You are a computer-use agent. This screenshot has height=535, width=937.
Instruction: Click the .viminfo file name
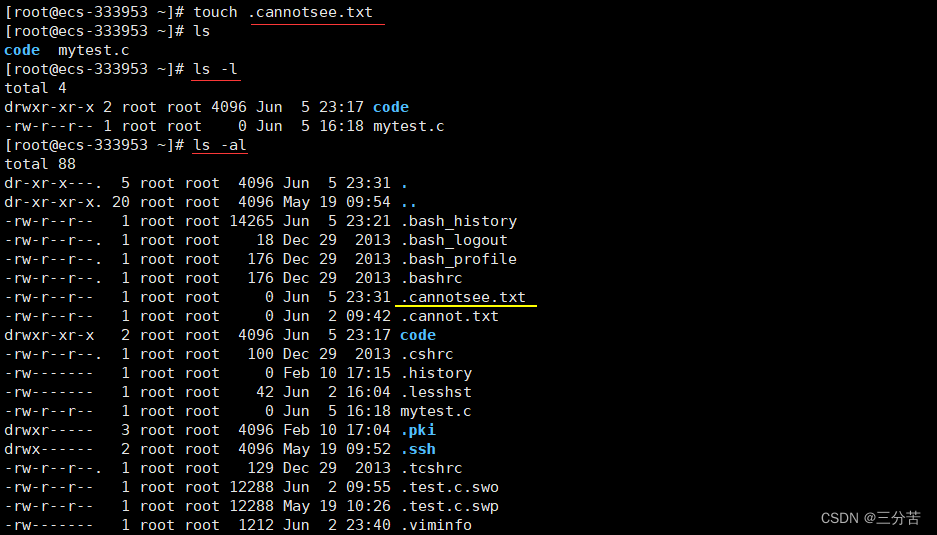[436, 525]
